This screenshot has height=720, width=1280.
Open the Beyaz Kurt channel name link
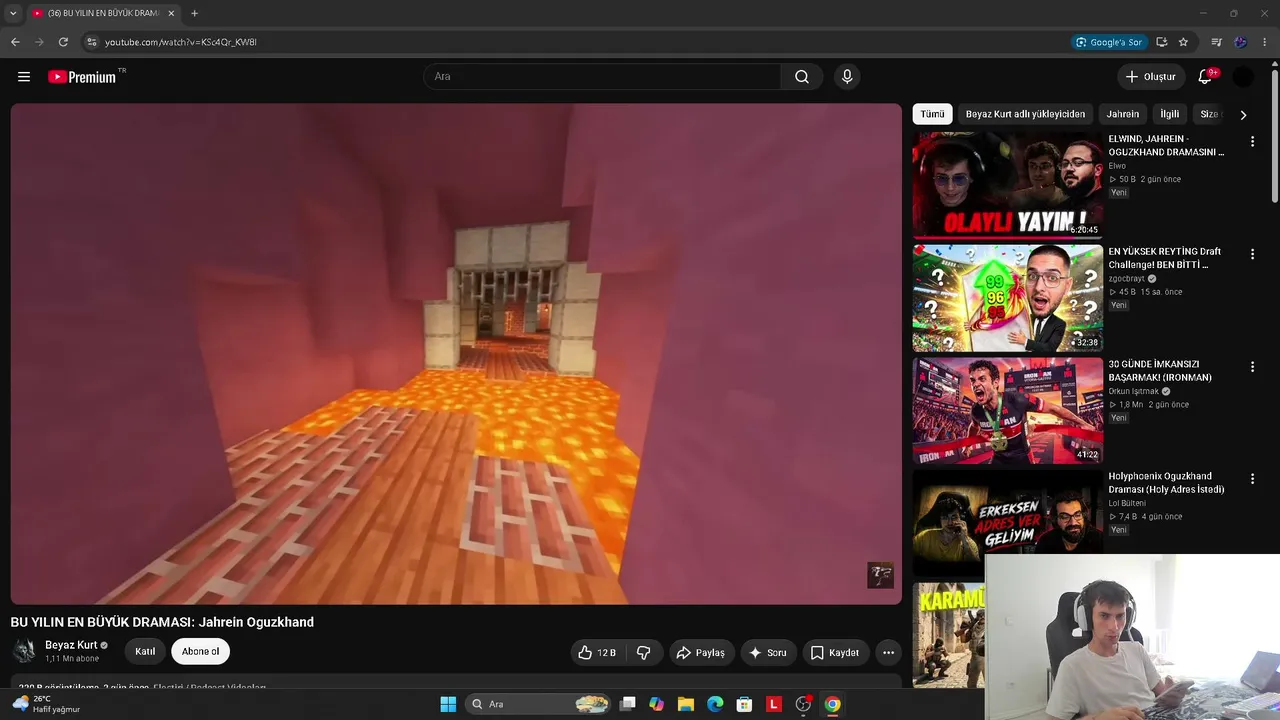71,645
